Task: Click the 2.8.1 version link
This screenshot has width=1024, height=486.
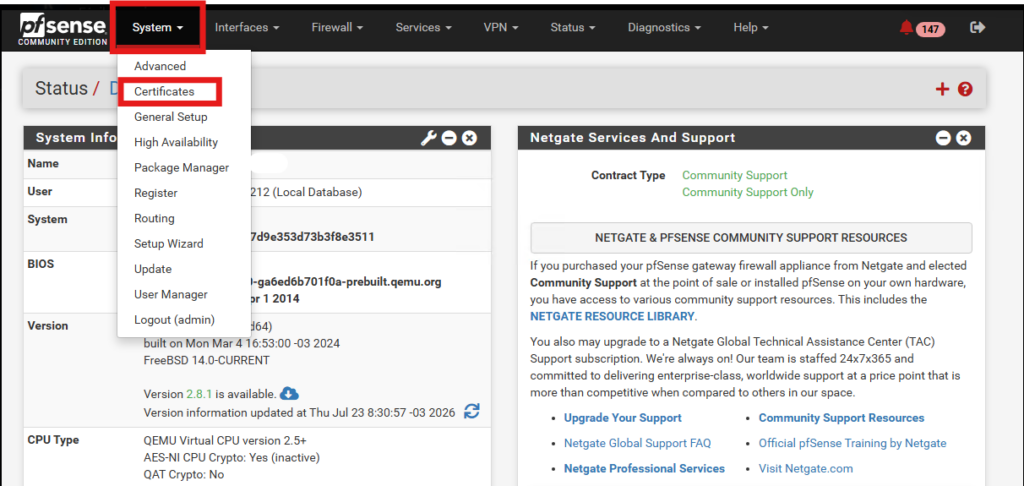Action: [x=199, y=394]
